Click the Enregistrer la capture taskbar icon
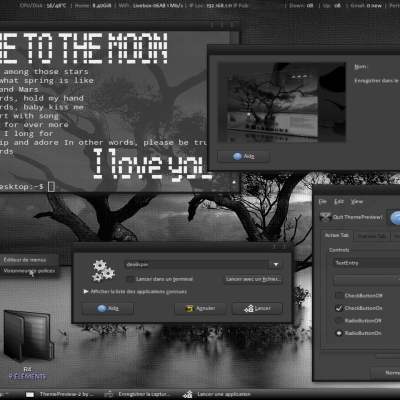The image size is (400, 400). (109, 394)
